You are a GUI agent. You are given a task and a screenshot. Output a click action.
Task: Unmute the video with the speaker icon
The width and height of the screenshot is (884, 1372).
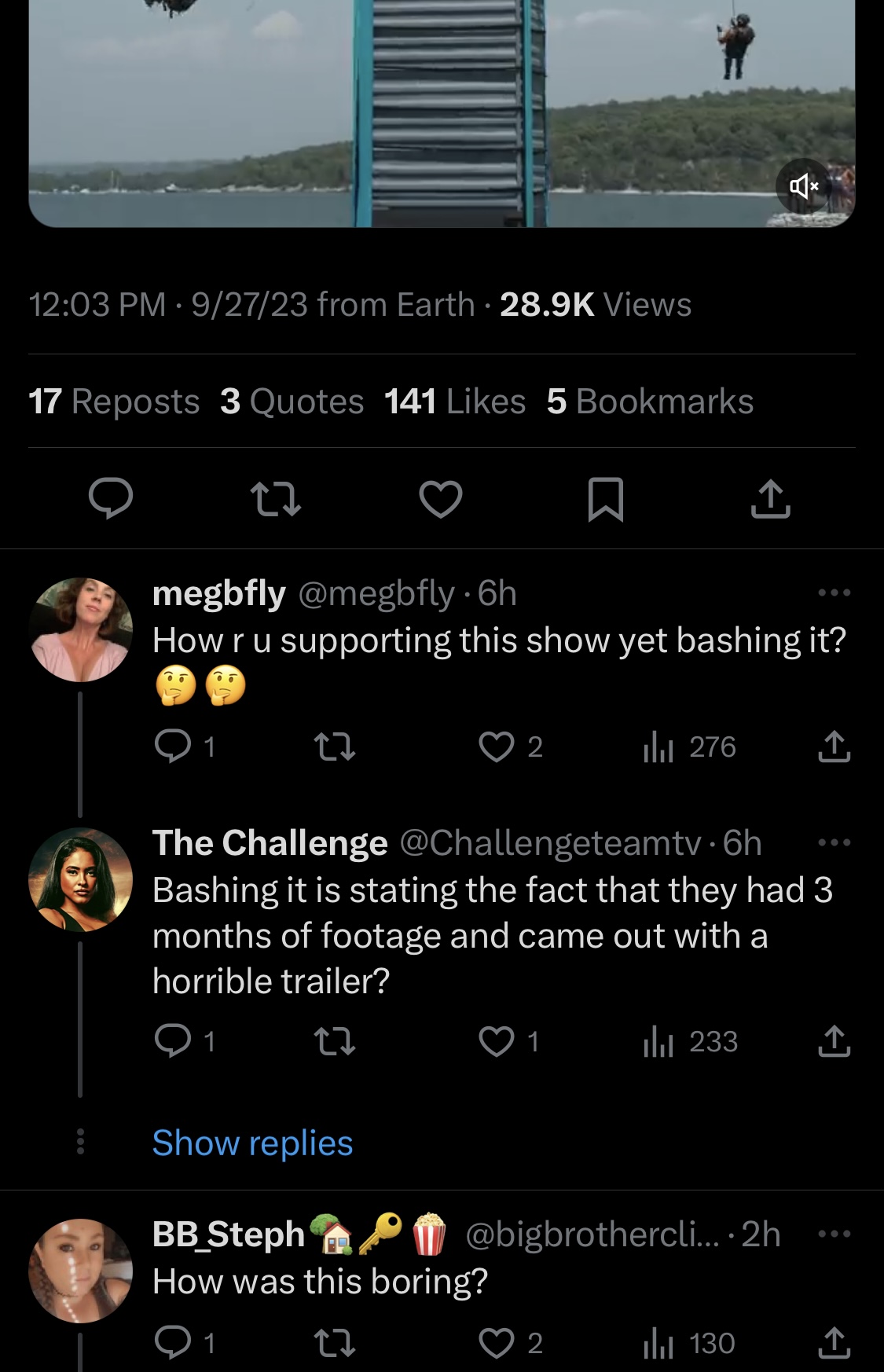pos(803,186)
